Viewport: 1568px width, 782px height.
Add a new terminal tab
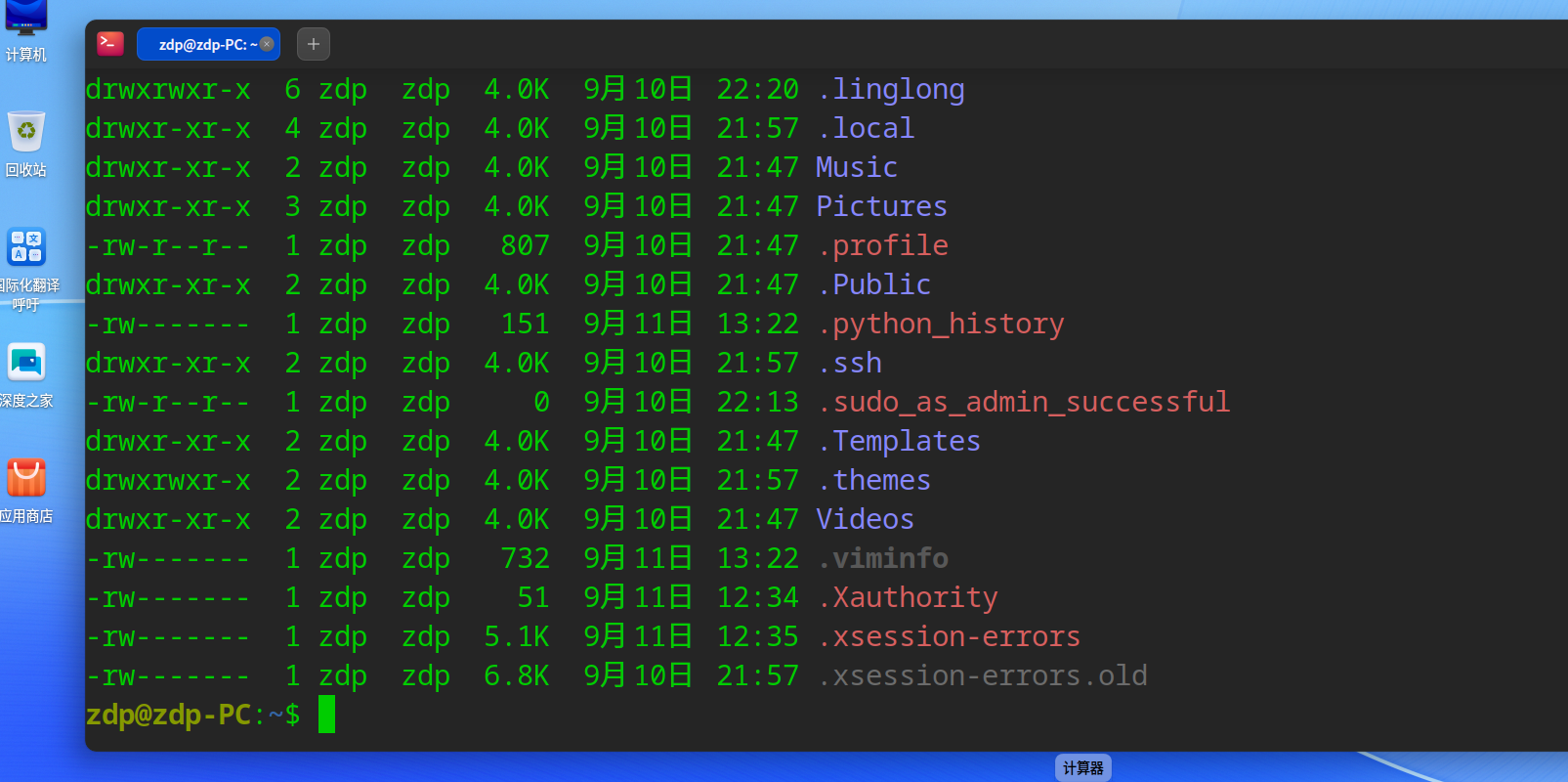(x=313, y=44)
